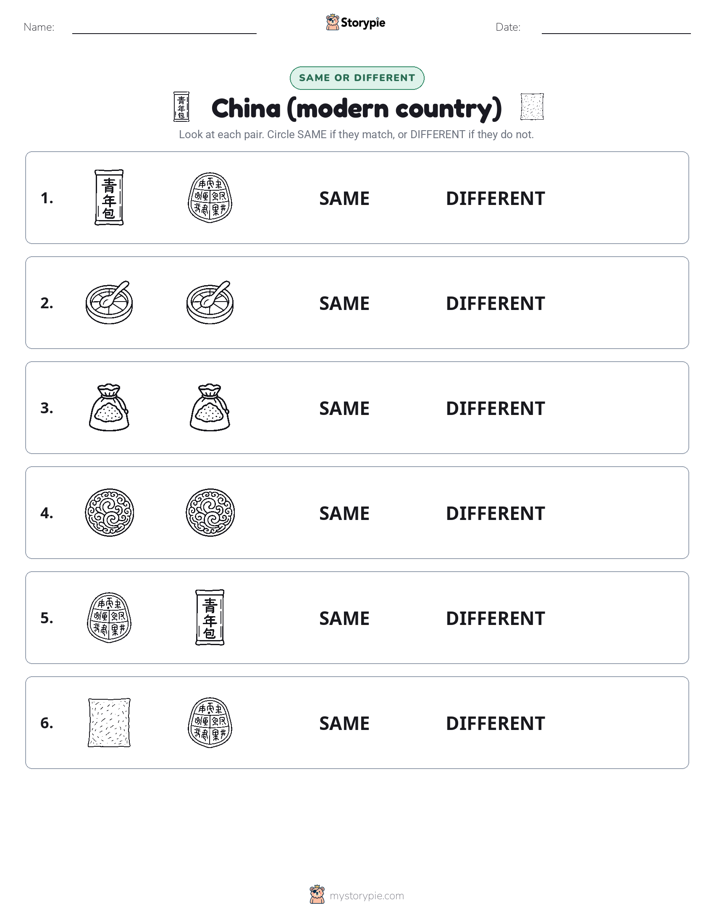Choose DIFFERENT for pair 3

coord(495,408)
